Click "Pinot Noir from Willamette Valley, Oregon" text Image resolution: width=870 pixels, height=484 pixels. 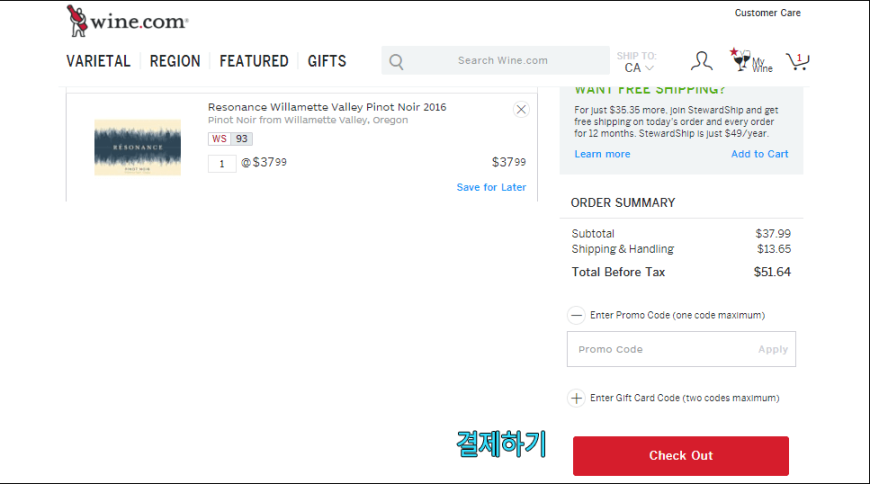pos(308,120)
